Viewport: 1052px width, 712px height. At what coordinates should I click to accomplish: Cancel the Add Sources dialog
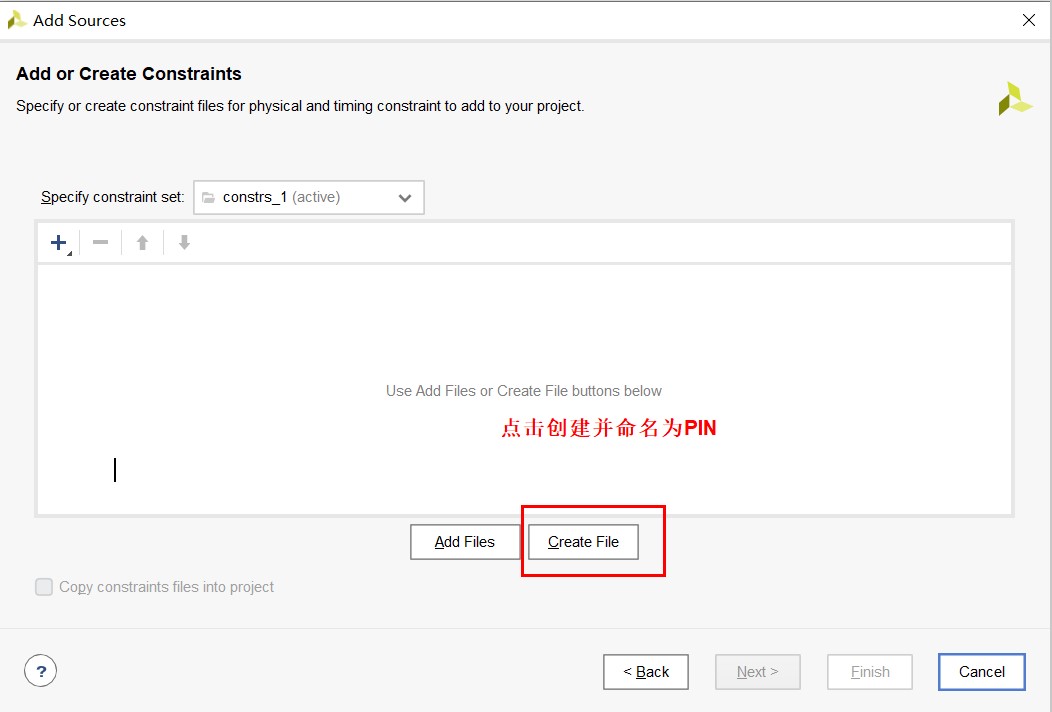(x=981, y=672)
